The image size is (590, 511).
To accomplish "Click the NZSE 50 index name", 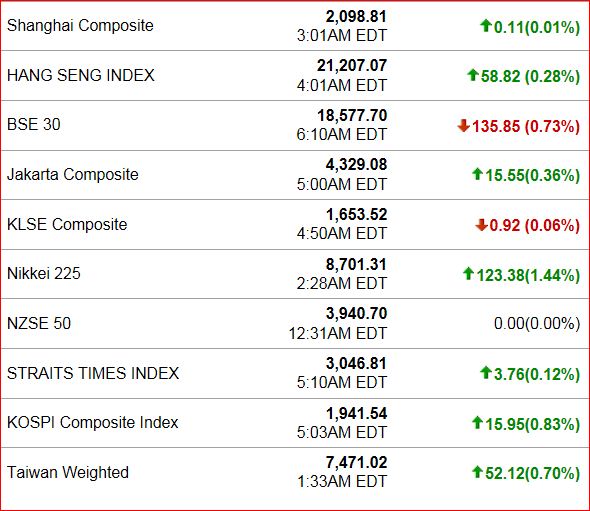I will [39, 323].
